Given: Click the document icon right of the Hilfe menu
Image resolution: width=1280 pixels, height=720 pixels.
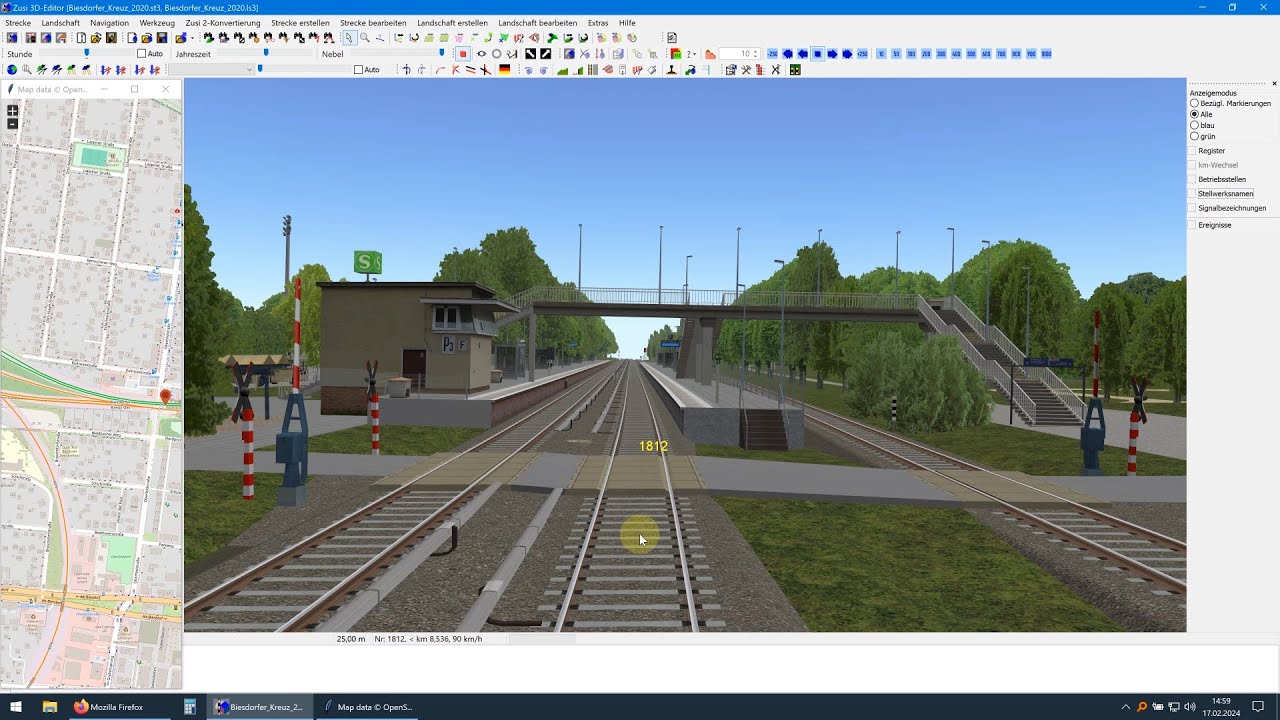Looking at the screenshot, I should click(672, 38).
